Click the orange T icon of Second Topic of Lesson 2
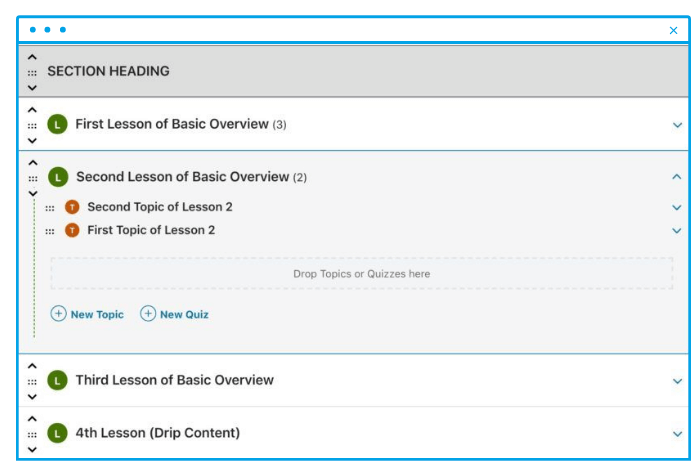699x474 pixels. (x=72, y=207)
